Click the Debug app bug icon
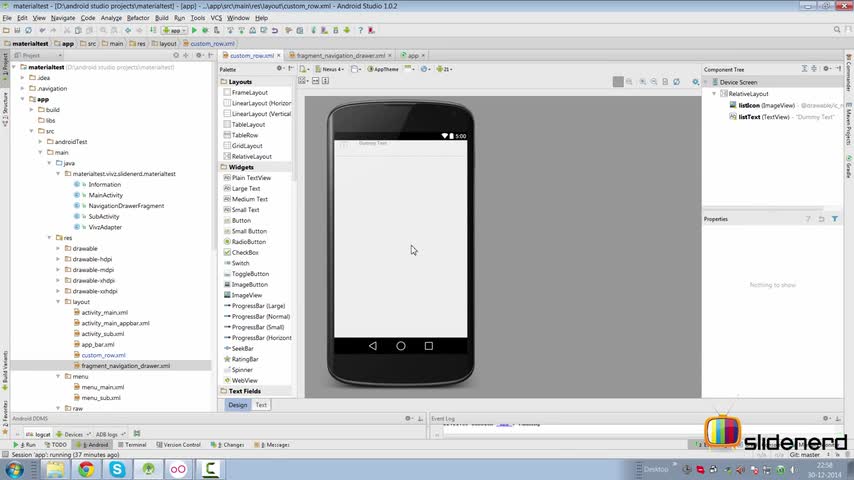Image resolution: width=854 pixels, height=480 pixels. pyautogui.click(x=205, y=30)
